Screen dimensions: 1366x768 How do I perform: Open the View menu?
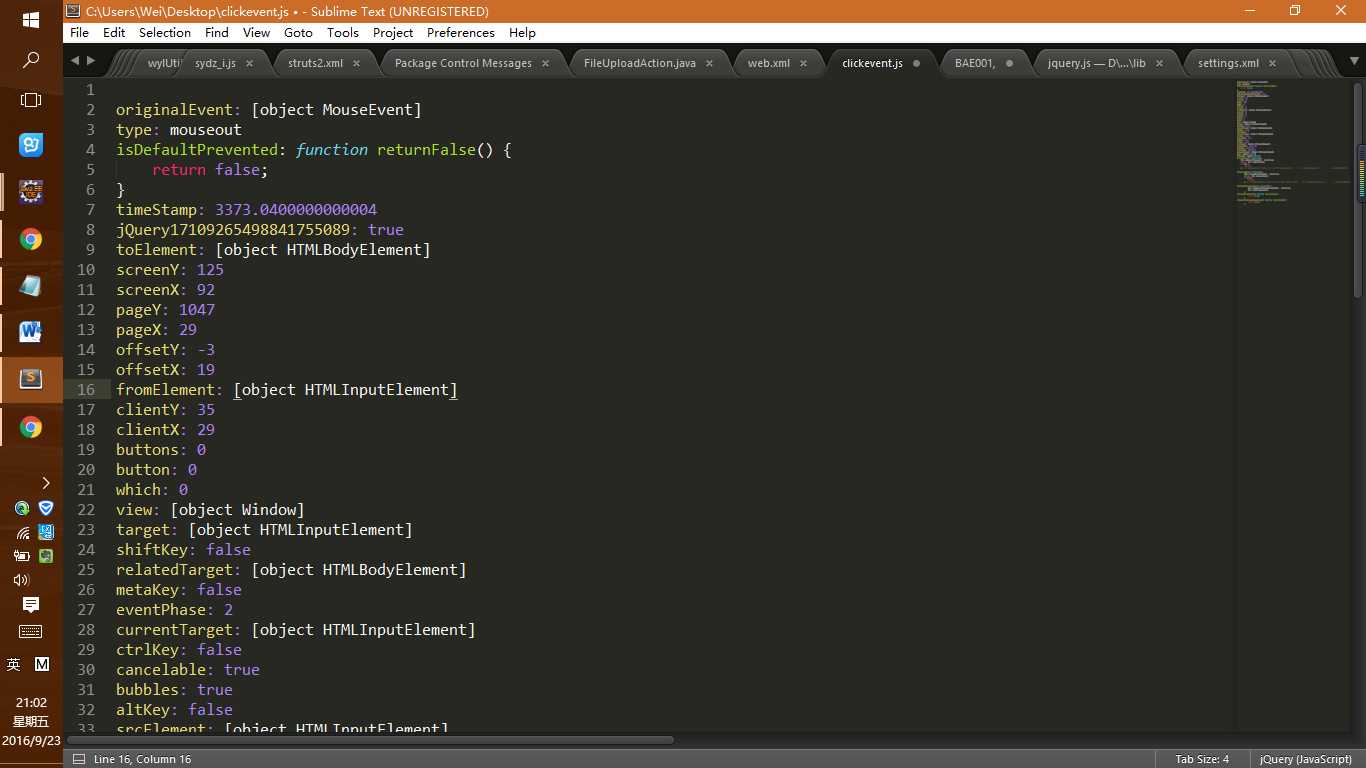256,32
